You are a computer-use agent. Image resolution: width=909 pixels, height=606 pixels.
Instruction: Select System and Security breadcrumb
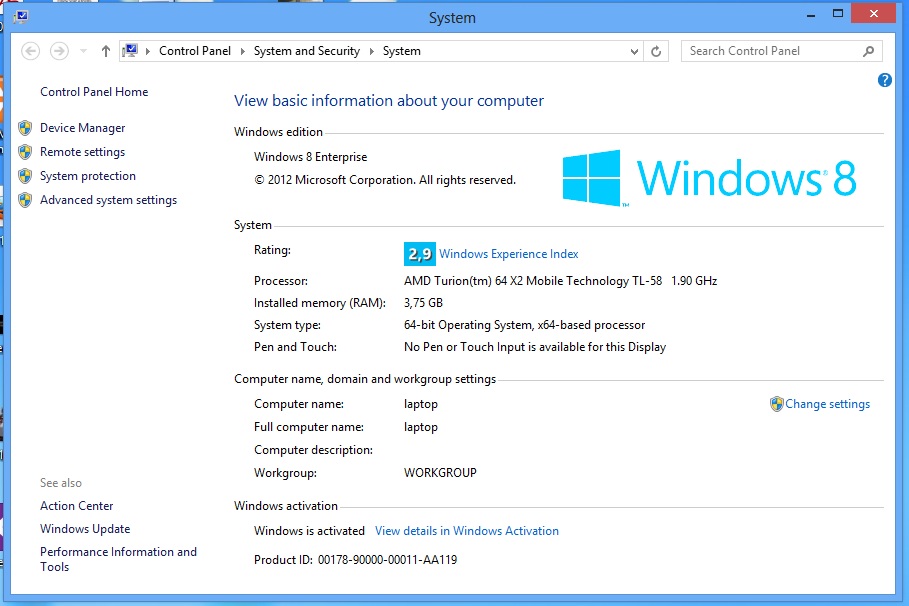tap(306, 51)
